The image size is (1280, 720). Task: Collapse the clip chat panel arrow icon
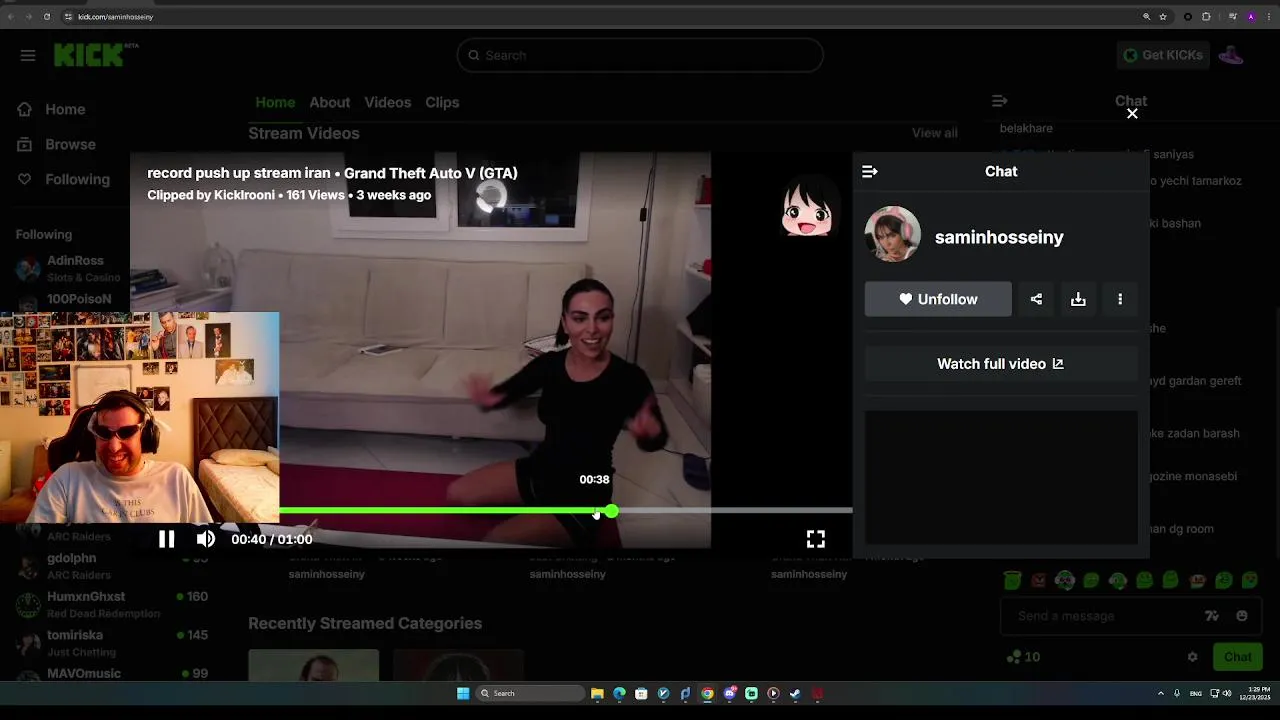pyautogui.click(x=870, y=172)
